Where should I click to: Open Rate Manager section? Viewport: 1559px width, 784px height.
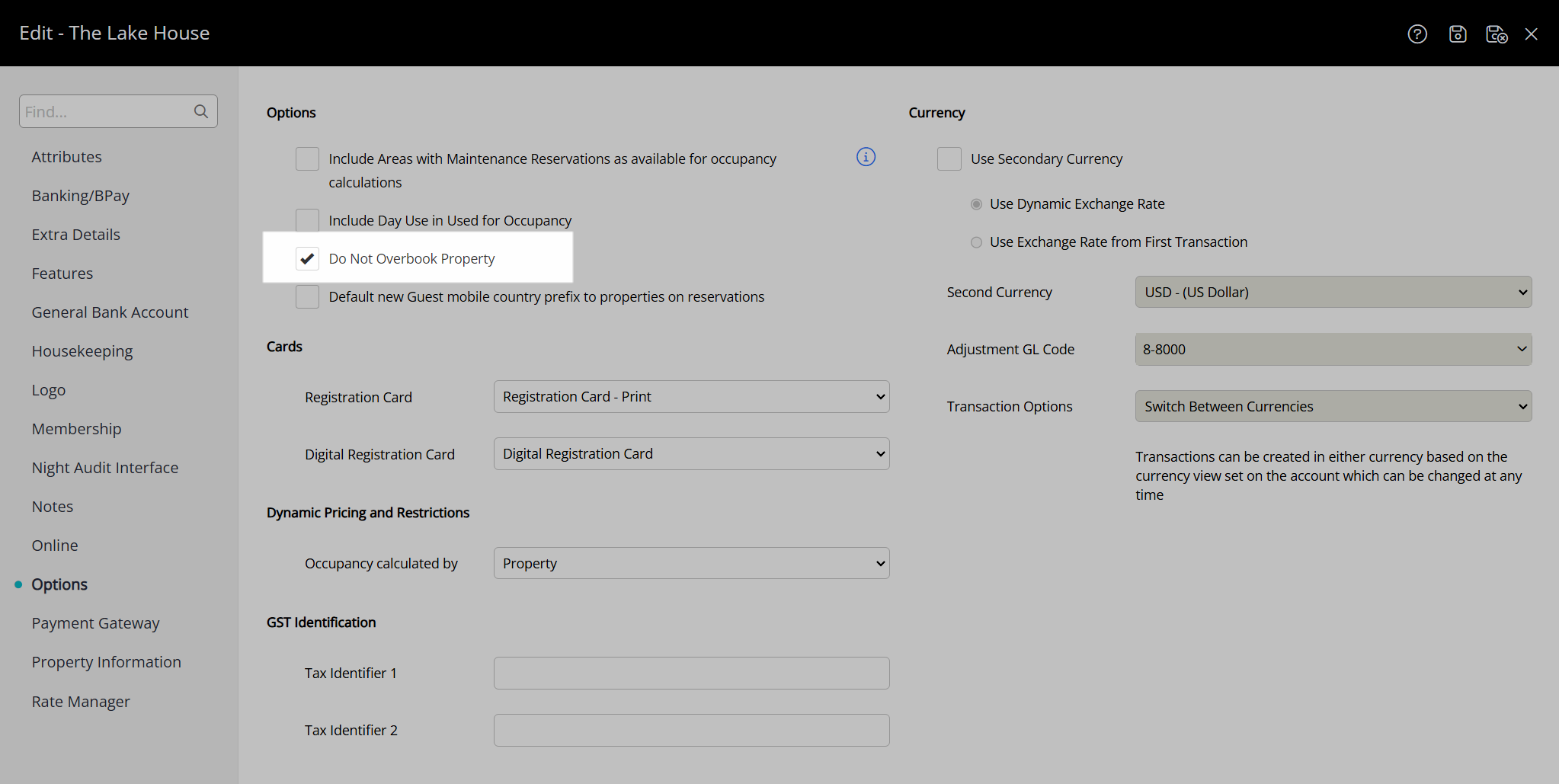[81, 702]
